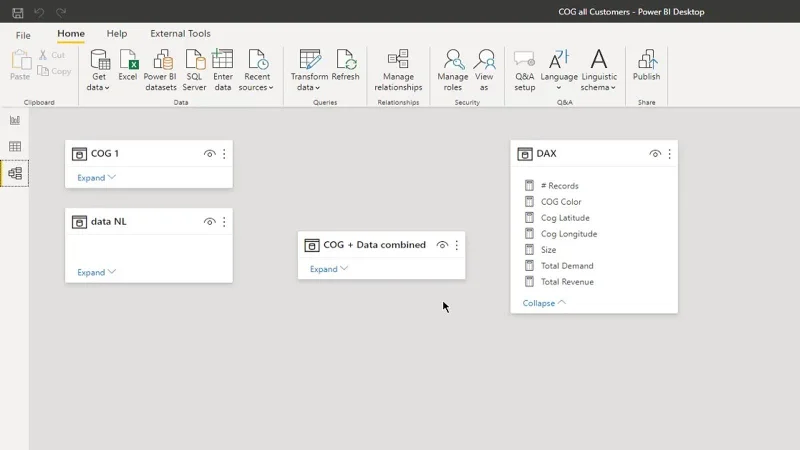This screenshot has width=800, height=450.
Task: Open Power BI datasets
Action: tap(160, 70)
